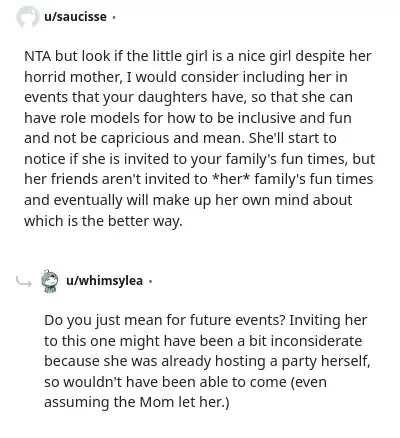Click the text "Do you just mean for future events?"
The height and width of the screenshot is (438, 400).
click(x=165, y=321)
